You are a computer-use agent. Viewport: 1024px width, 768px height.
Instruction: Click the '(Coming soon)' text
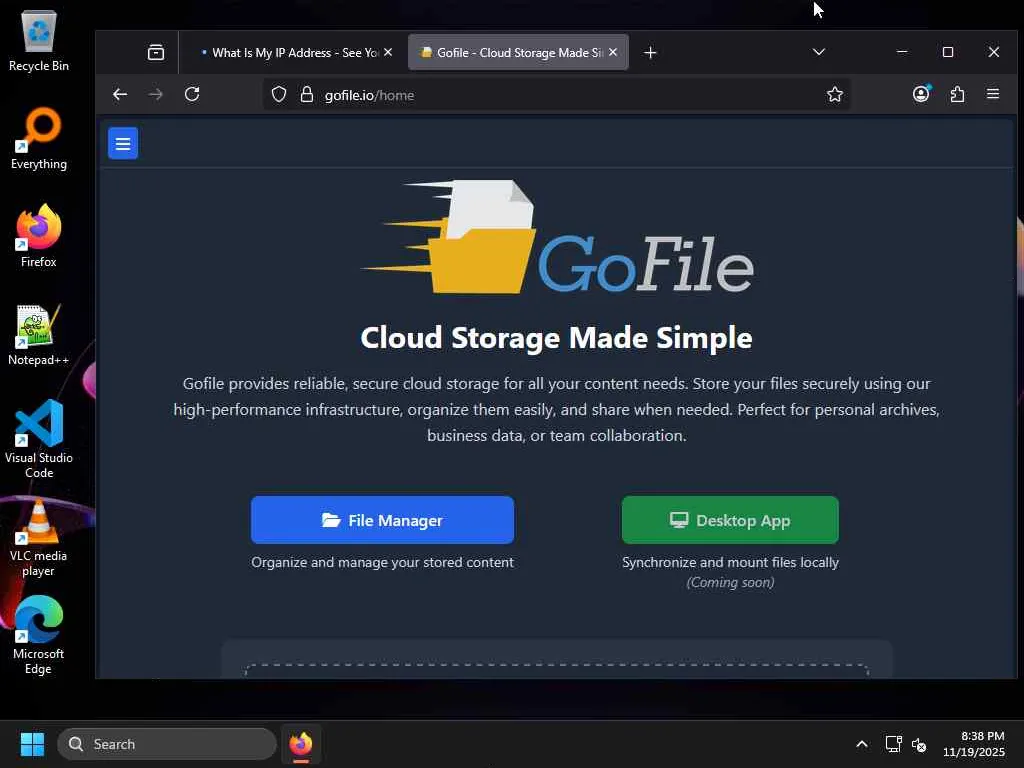(730, 582)
